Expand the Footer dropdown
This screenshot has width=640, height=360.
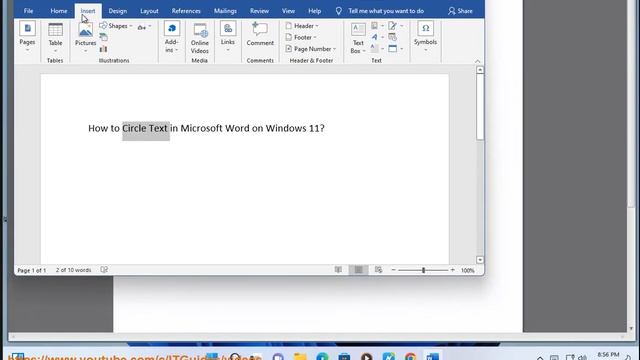(x=315, y=38)
